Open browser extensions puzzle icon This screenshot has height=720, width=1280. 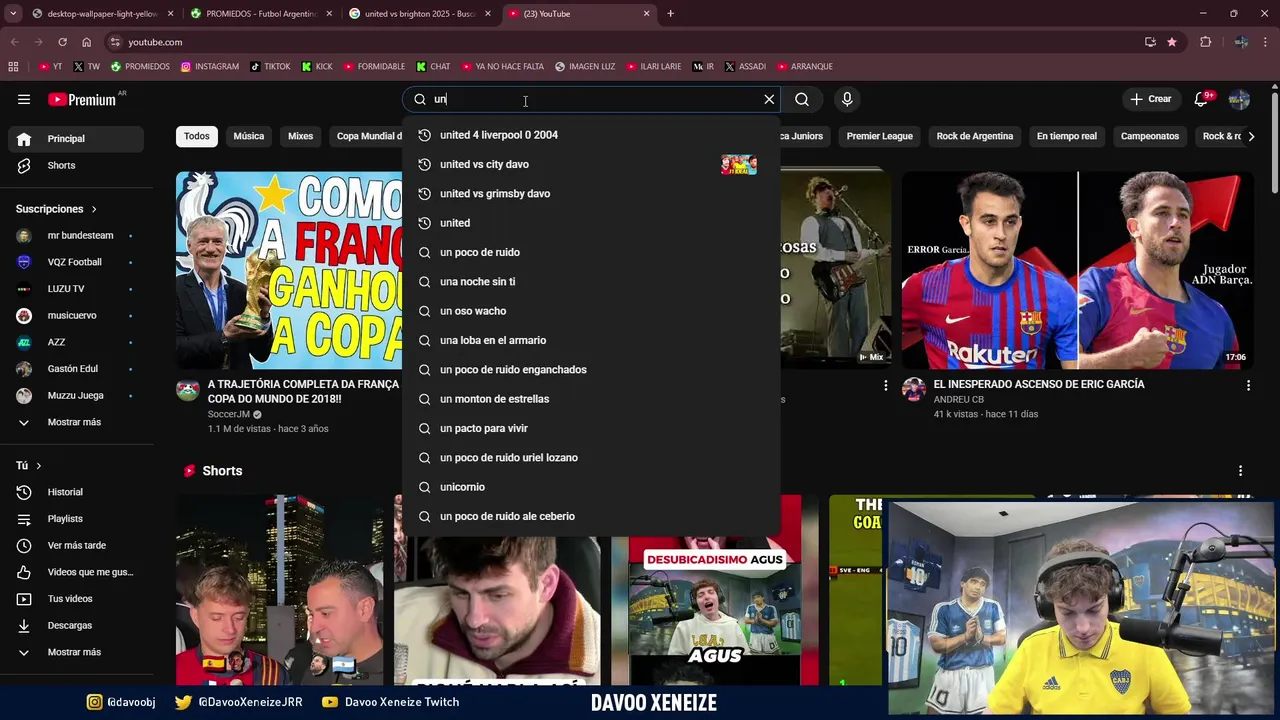coord(1206,42)
